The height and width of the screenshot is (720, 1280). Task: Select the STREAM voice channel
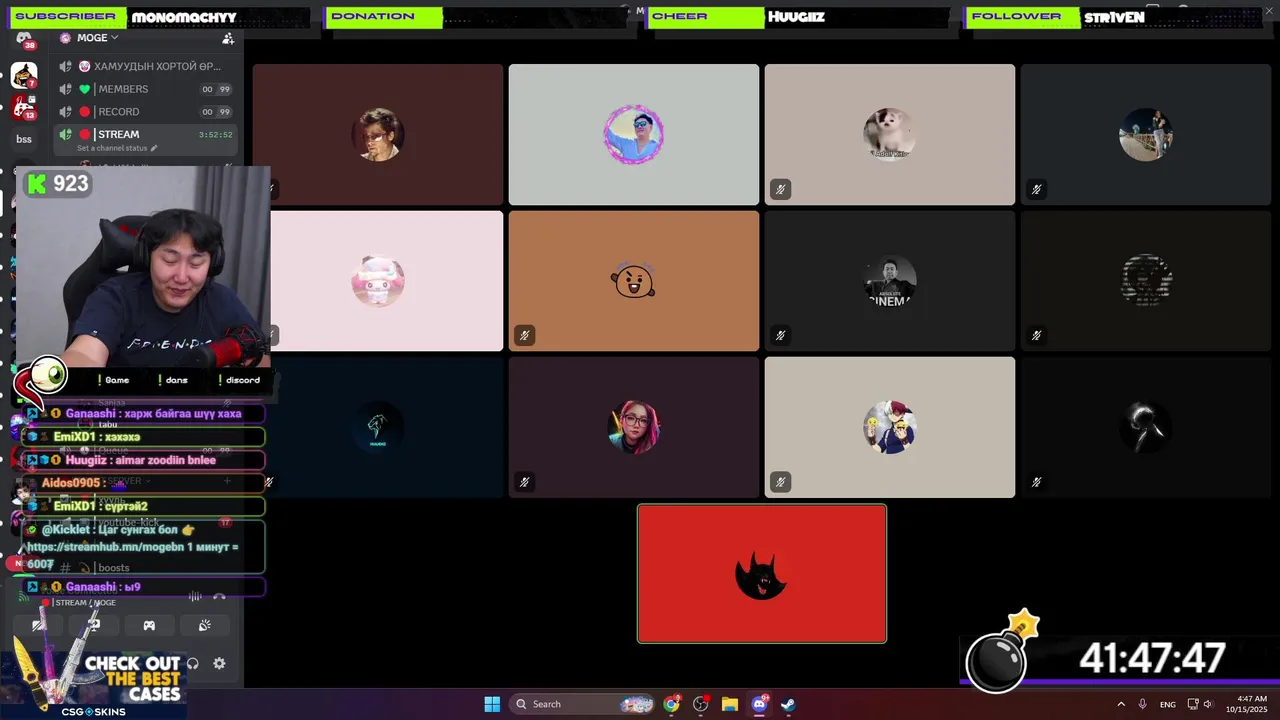145,134
